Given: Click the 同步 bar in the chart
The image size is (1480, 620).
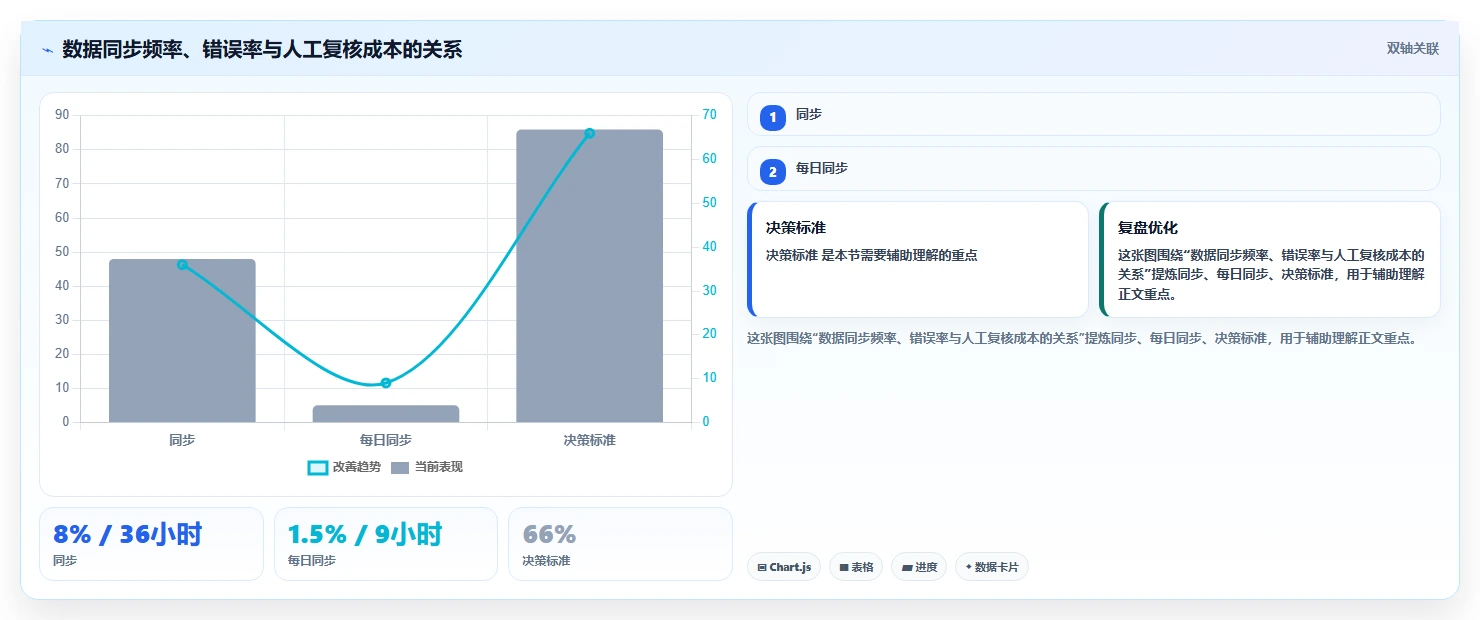Looking at the screenshot, I should [x=182, y=341].
